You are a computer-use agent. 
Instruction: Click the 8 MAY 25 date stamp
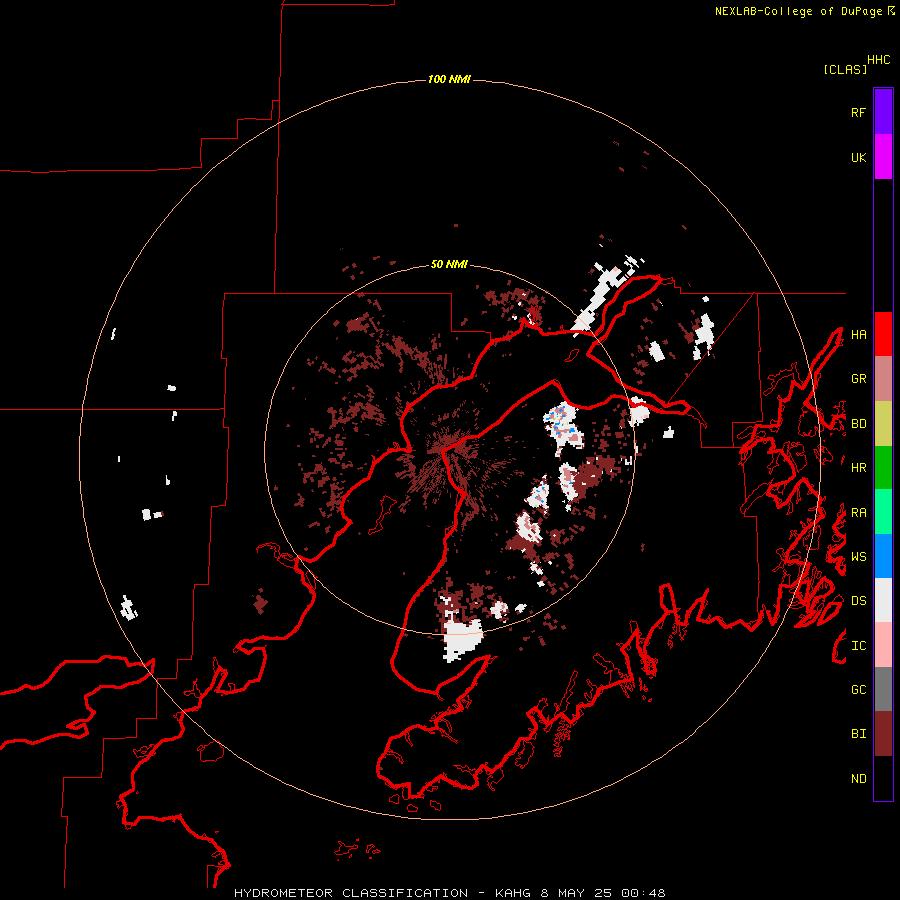coord(576,893)
